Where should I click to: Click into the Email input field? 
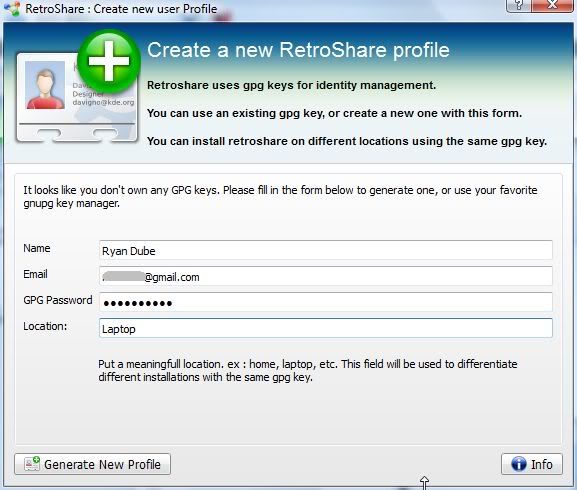click(326, 276)
